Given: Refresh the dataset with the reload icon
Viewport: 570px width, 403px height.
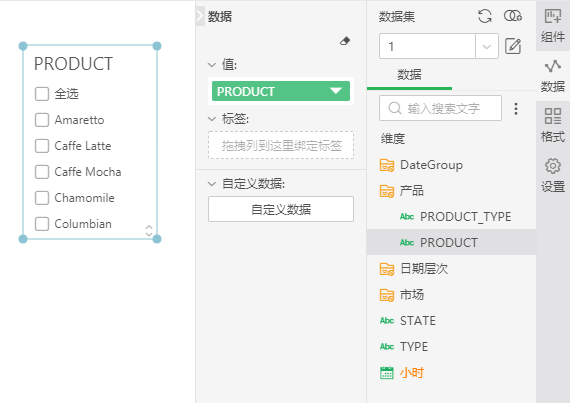Looking at the screenshot, I should coord(485,16).
